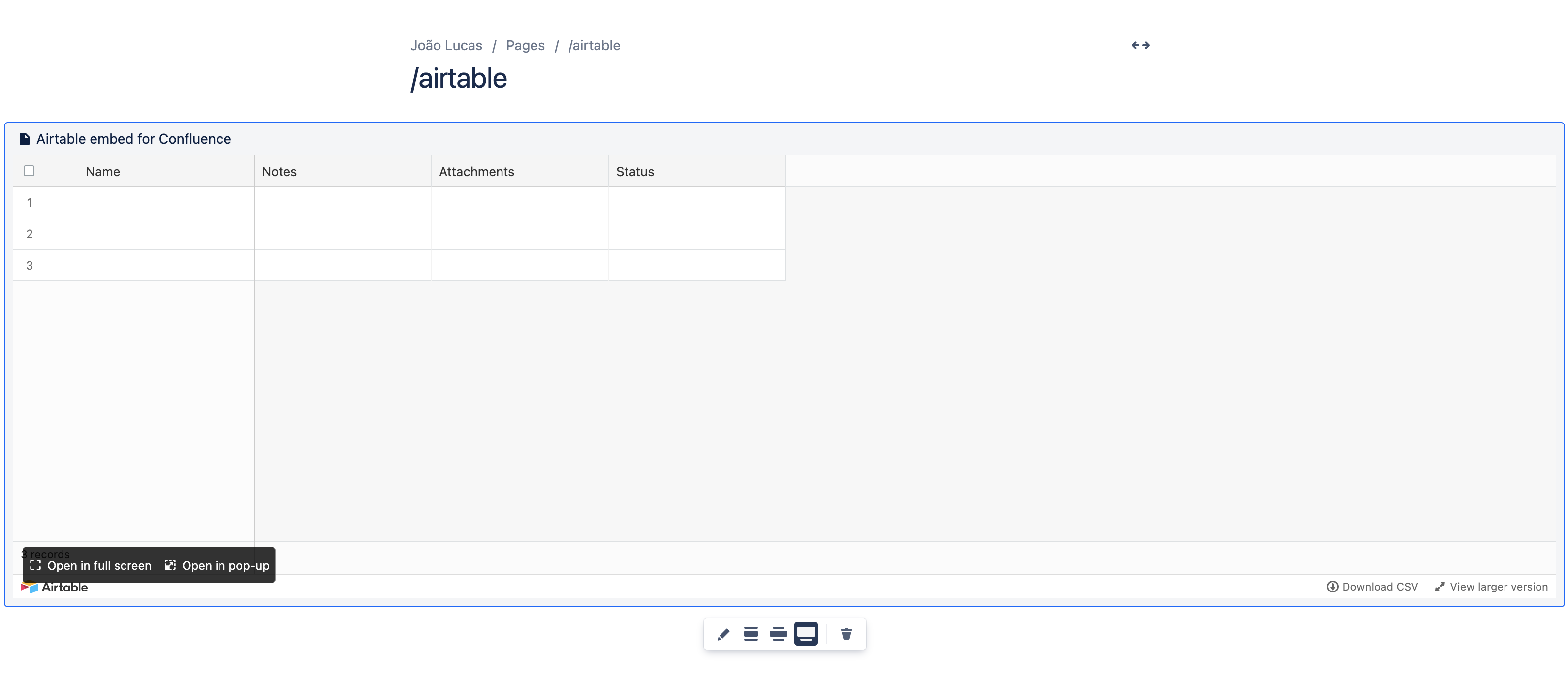Open the João Lucas breadcrumb link

pos(445,46)
